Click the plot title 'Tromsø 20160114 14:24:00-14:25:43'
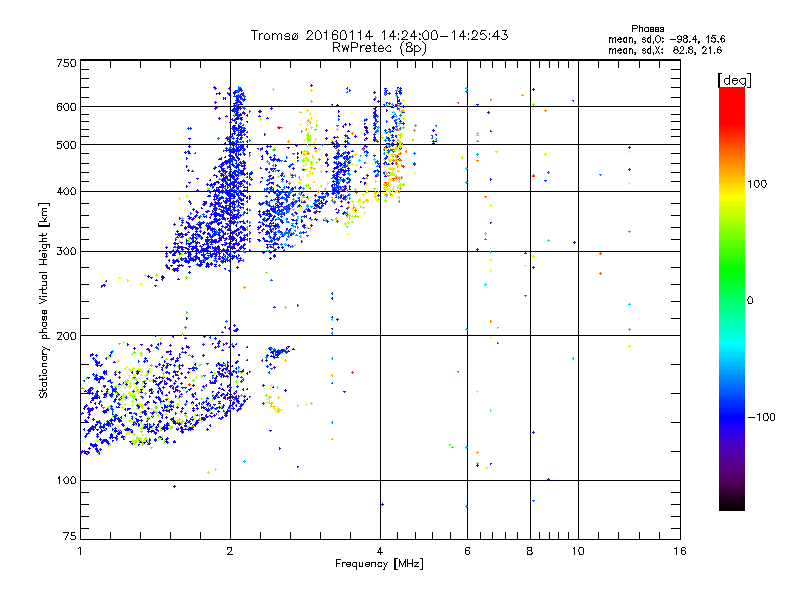800x600 pixels. point(379,35)
